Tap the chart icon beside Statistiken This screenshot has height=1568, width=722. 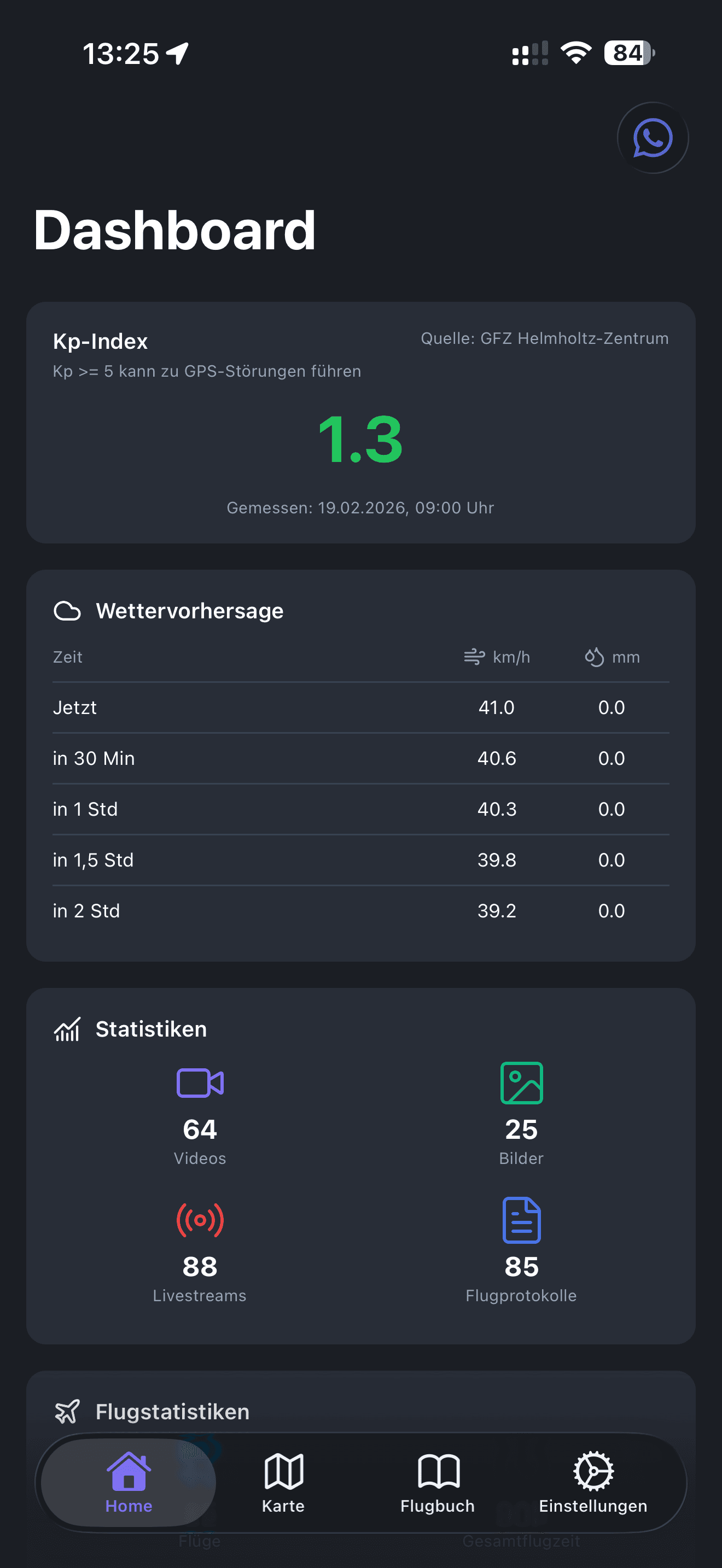(x=67, y=1029)
